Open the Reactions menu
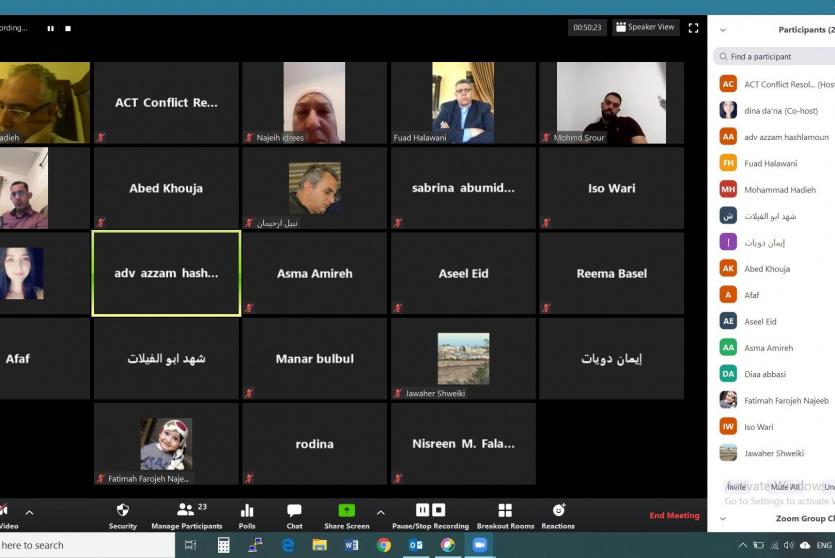The width and height of the screenshot is (835, 558). tap(558, 514)
